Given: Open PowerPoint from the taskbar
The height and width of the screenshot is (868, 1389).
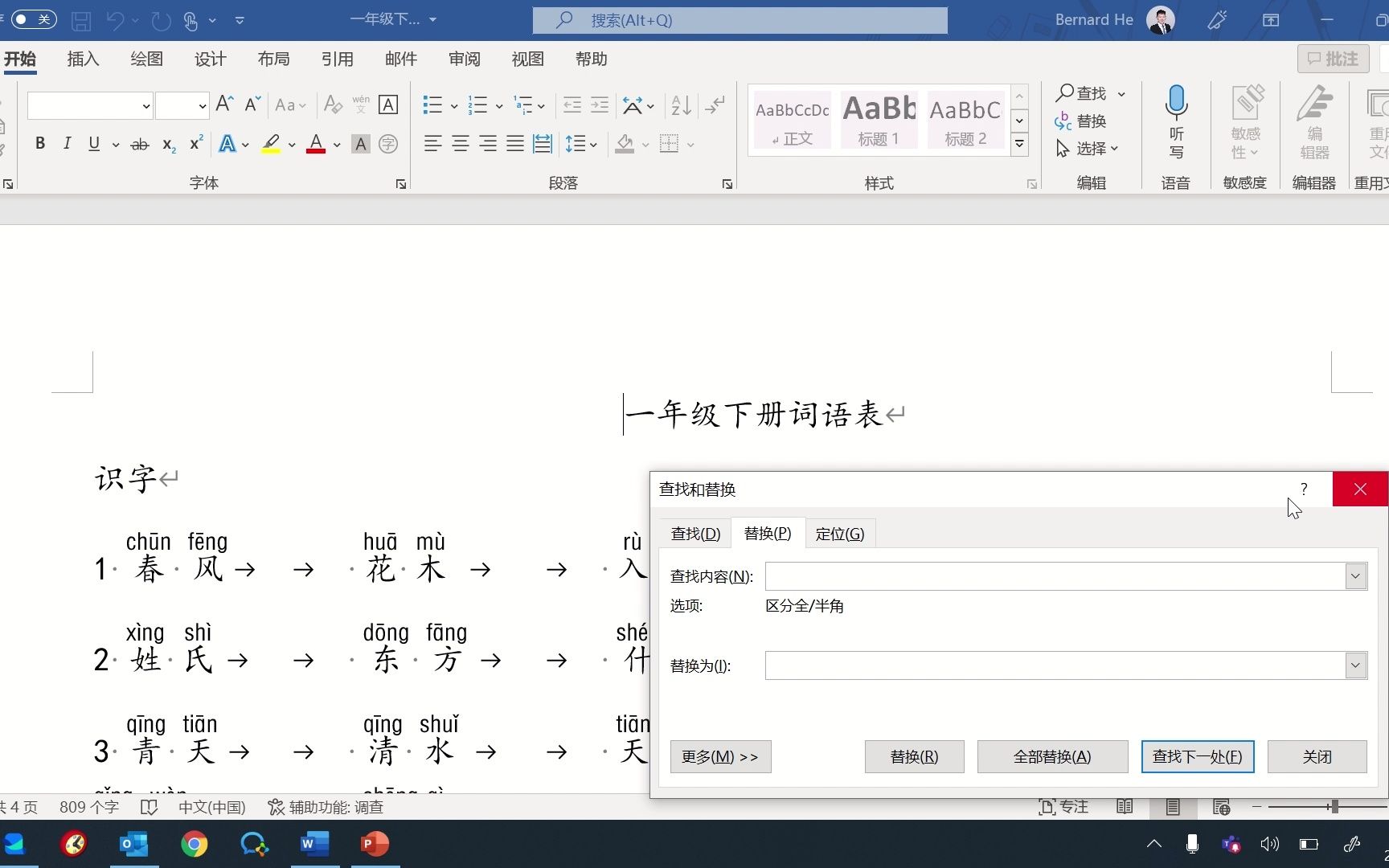Looking at the screenshot, I should point(374,844).
